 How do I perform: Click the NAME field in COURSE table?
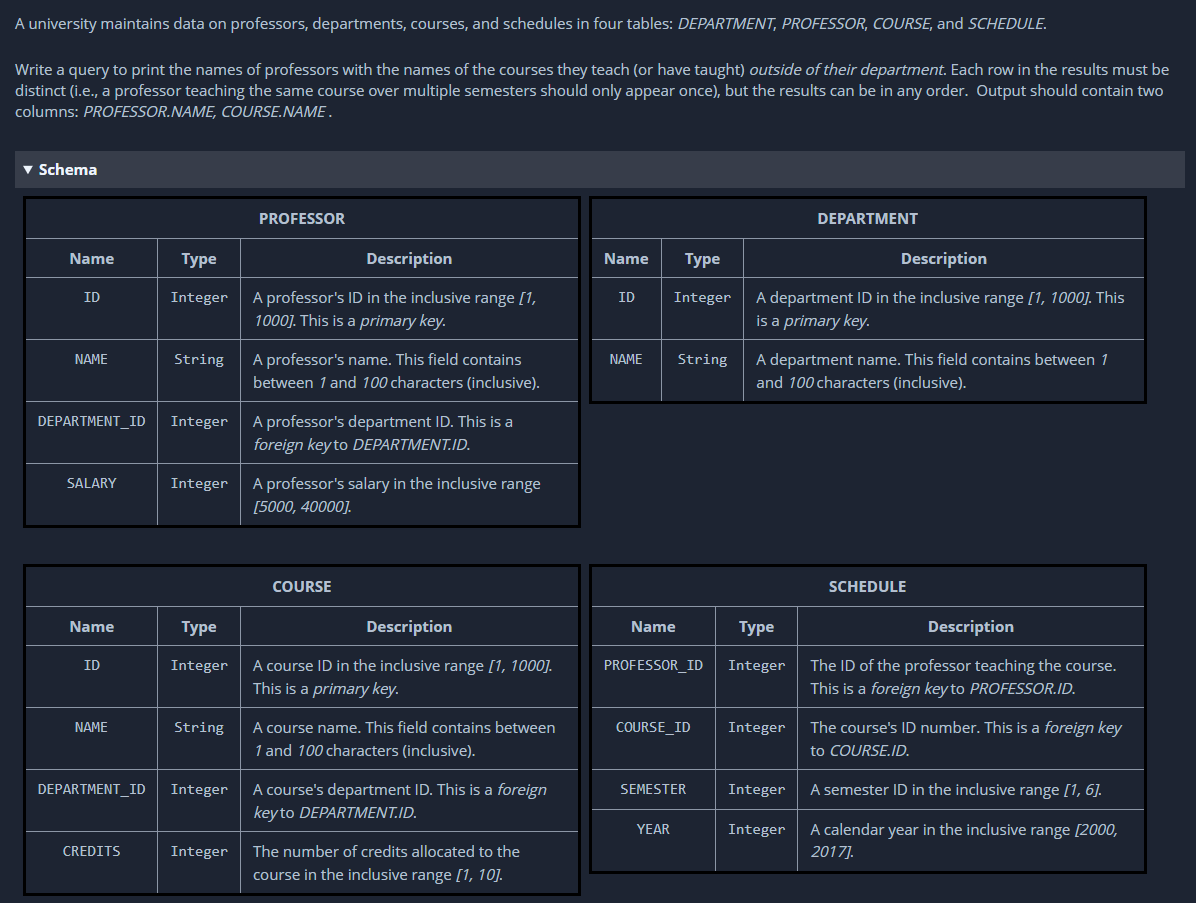click(92, 728)
